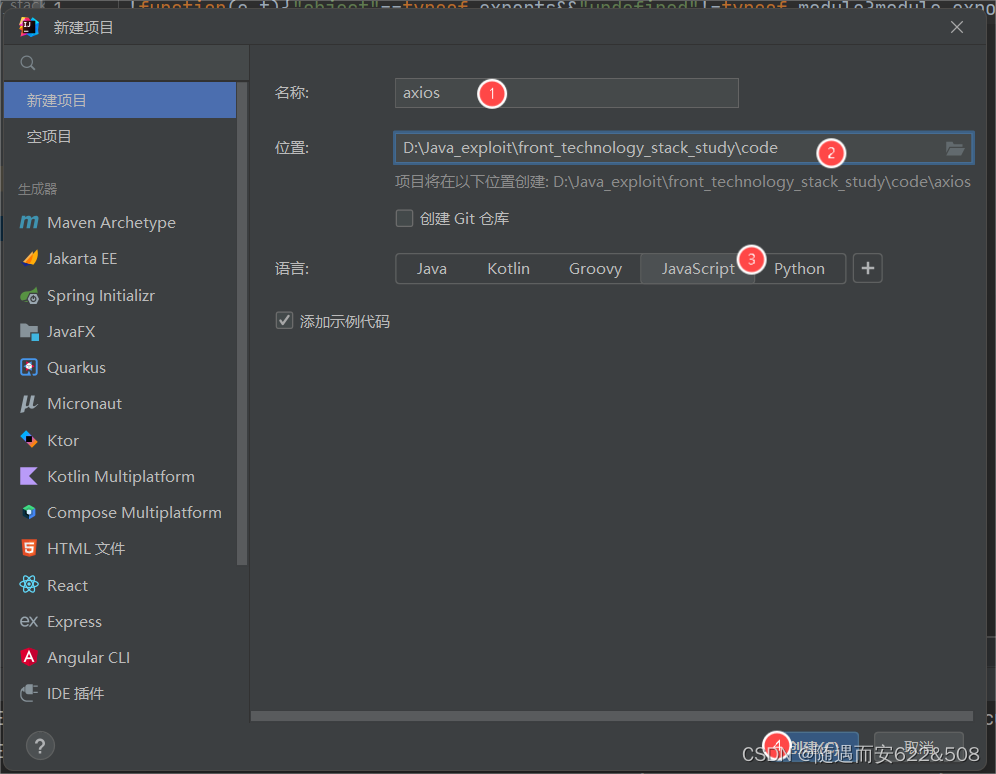Open the Express generator
The width and height of the screenshot is (996, 774).
(x=73, y=621)
